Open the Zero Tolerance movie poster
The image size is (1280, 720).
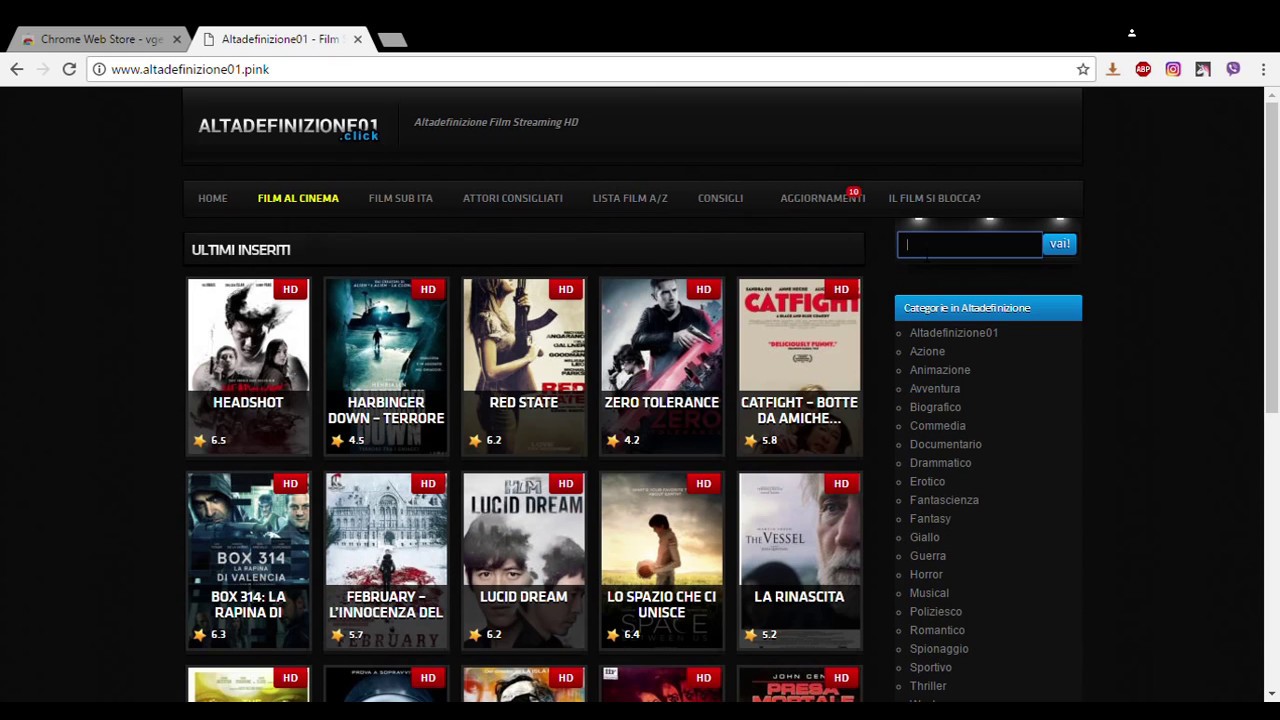[661, 367]
